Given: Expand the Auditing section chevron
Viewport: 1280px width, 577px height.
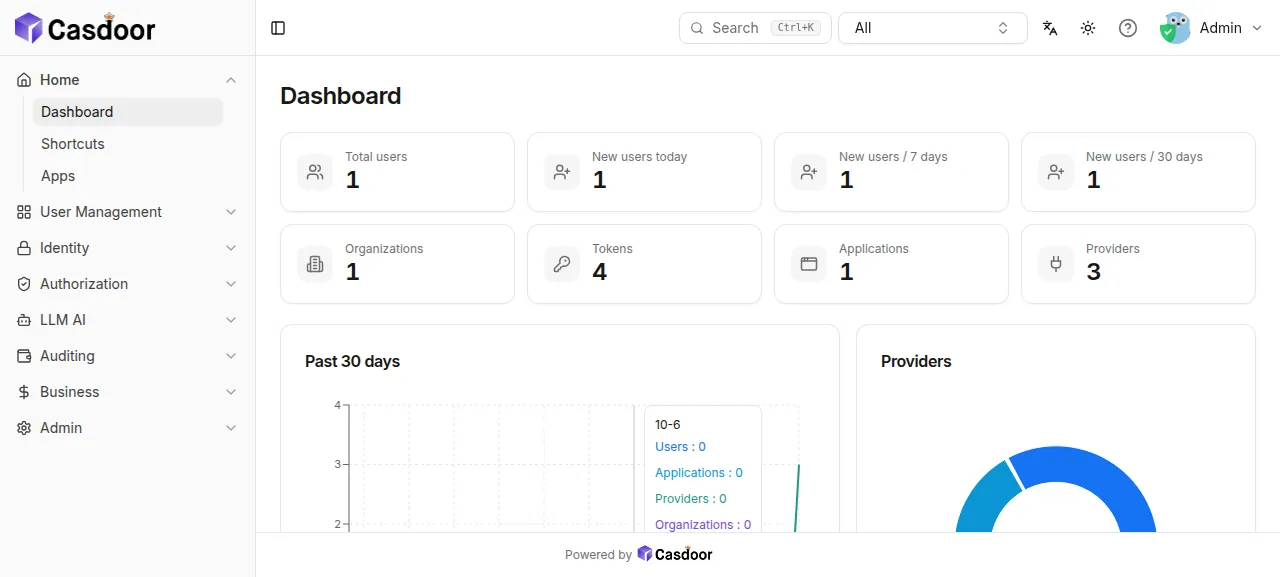Looking at the screenshot, I should pyautogui.click(x=231, y=356).
